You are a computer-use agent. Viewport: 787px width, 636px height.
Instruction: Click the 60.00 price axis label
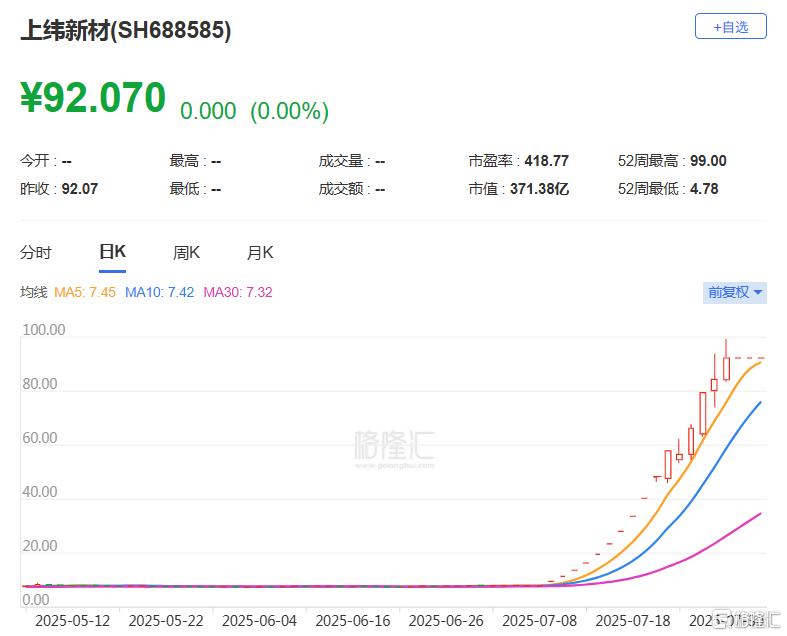pos(40,438)
